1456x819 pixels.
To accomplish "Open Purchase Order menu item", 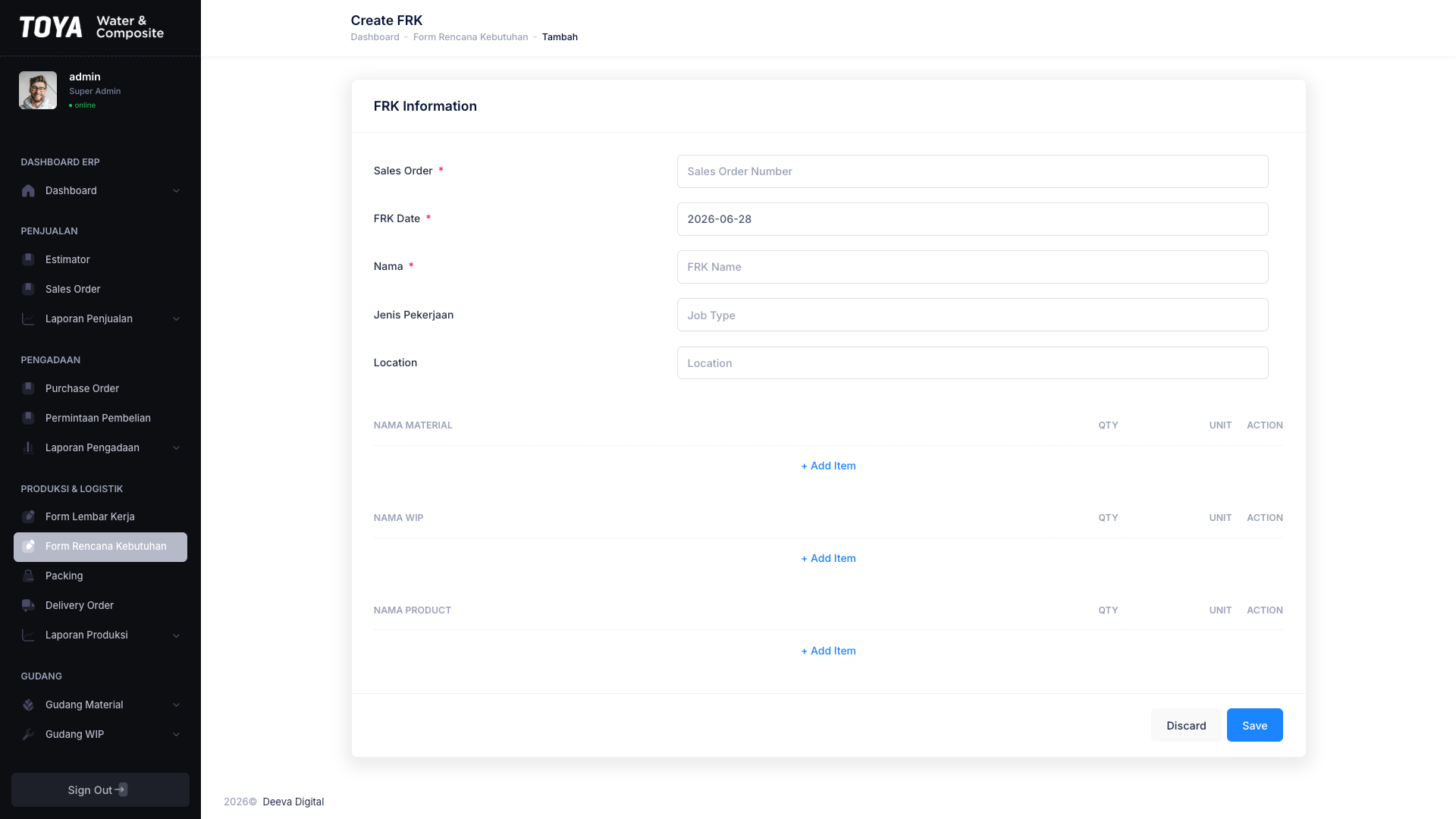I will pyautogui.click(x=100, y=388).
